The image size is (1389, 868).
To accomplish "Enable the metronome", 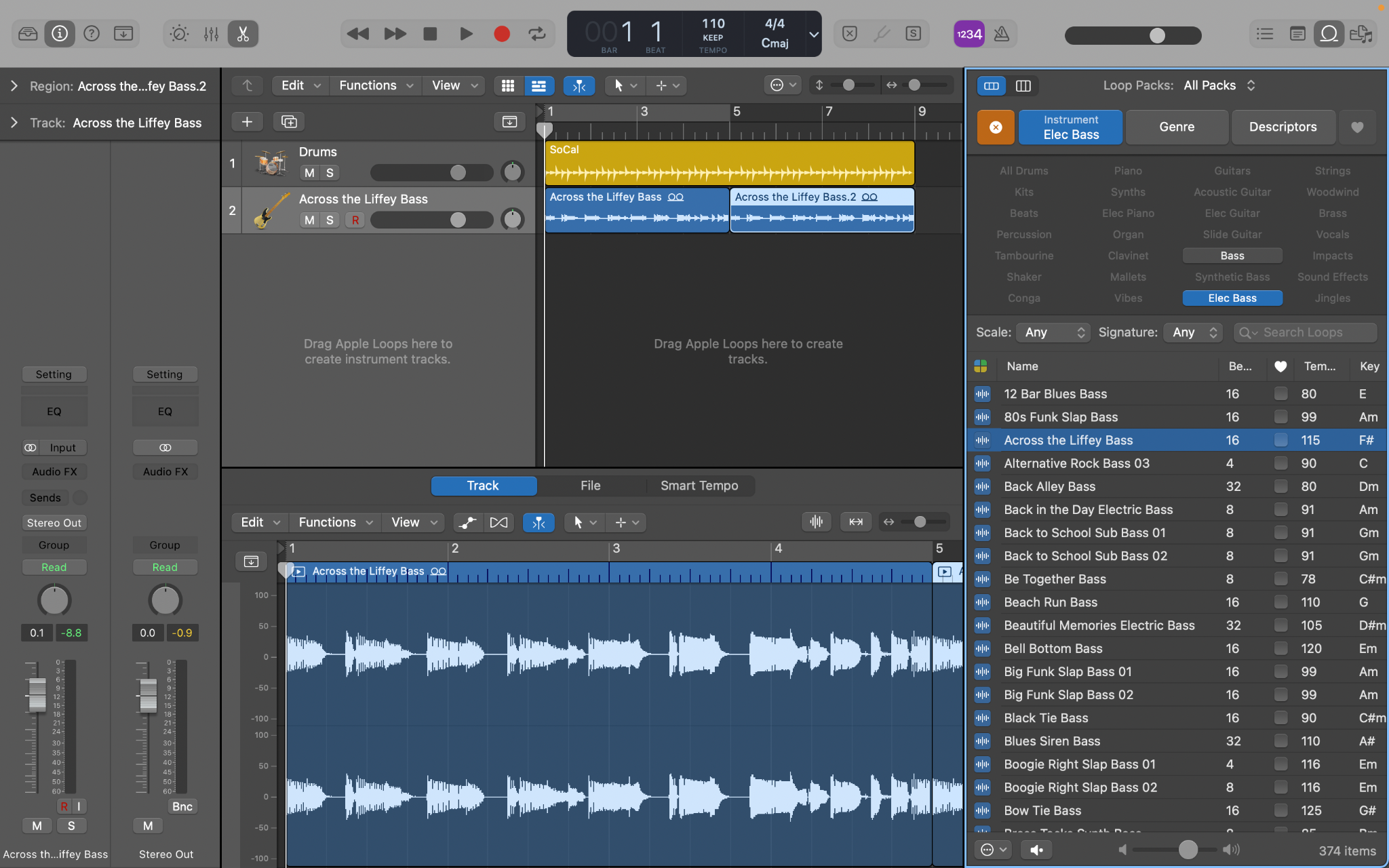I will [x=1002, y=33].
